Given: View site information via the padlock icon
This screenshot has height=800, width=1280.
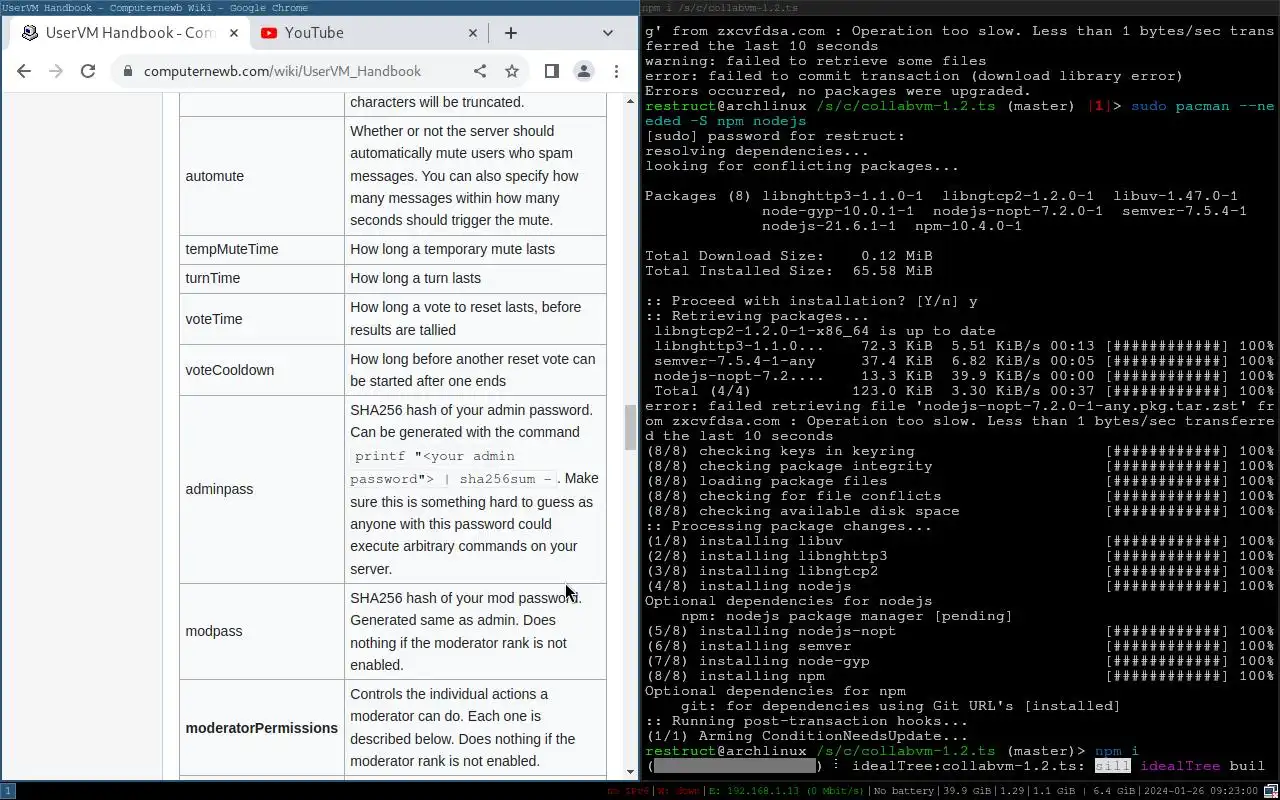Looking at the screenshot, I should (127, 71).
